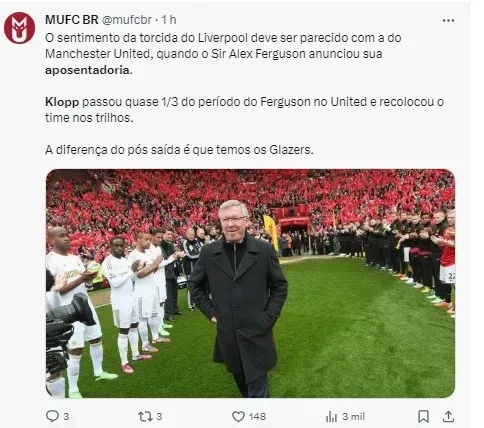
Task: Open the @mufcbr handle link
Action: click(x=127, y=20)
